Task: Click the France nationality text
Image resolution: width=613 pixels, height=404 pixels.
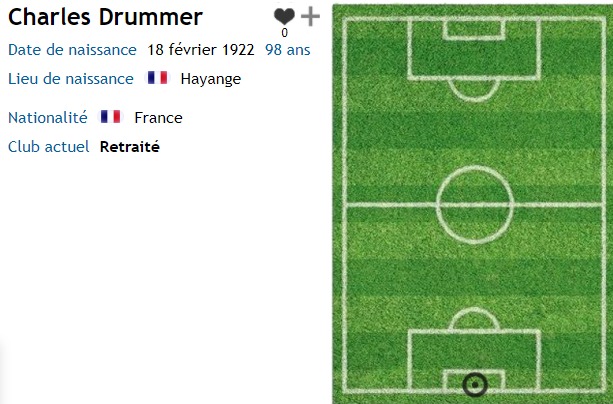Action: 158,118
